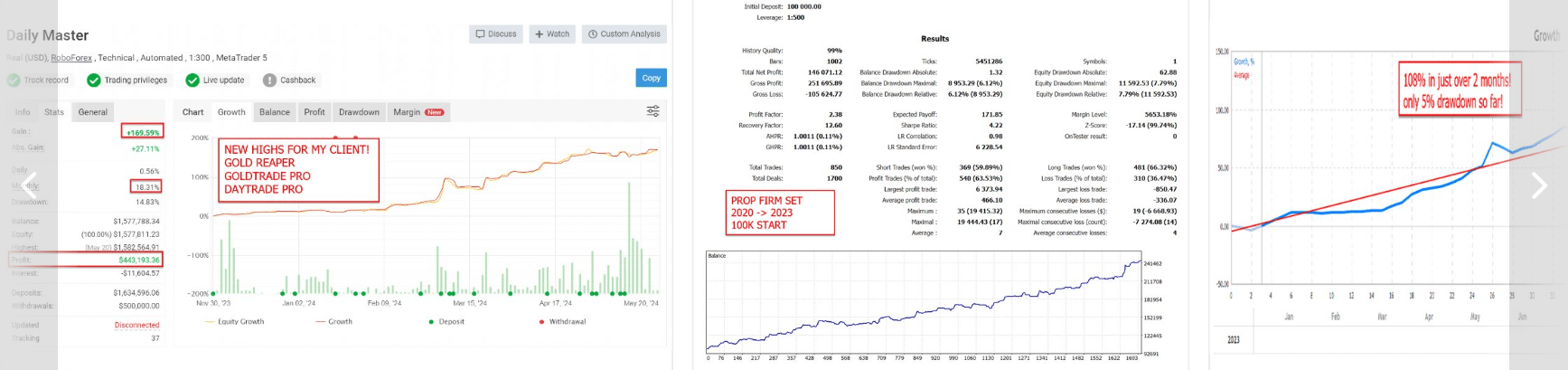Add system to Watch list
This screenshot has height=370, width=1568.
click(x=551, y=34)
